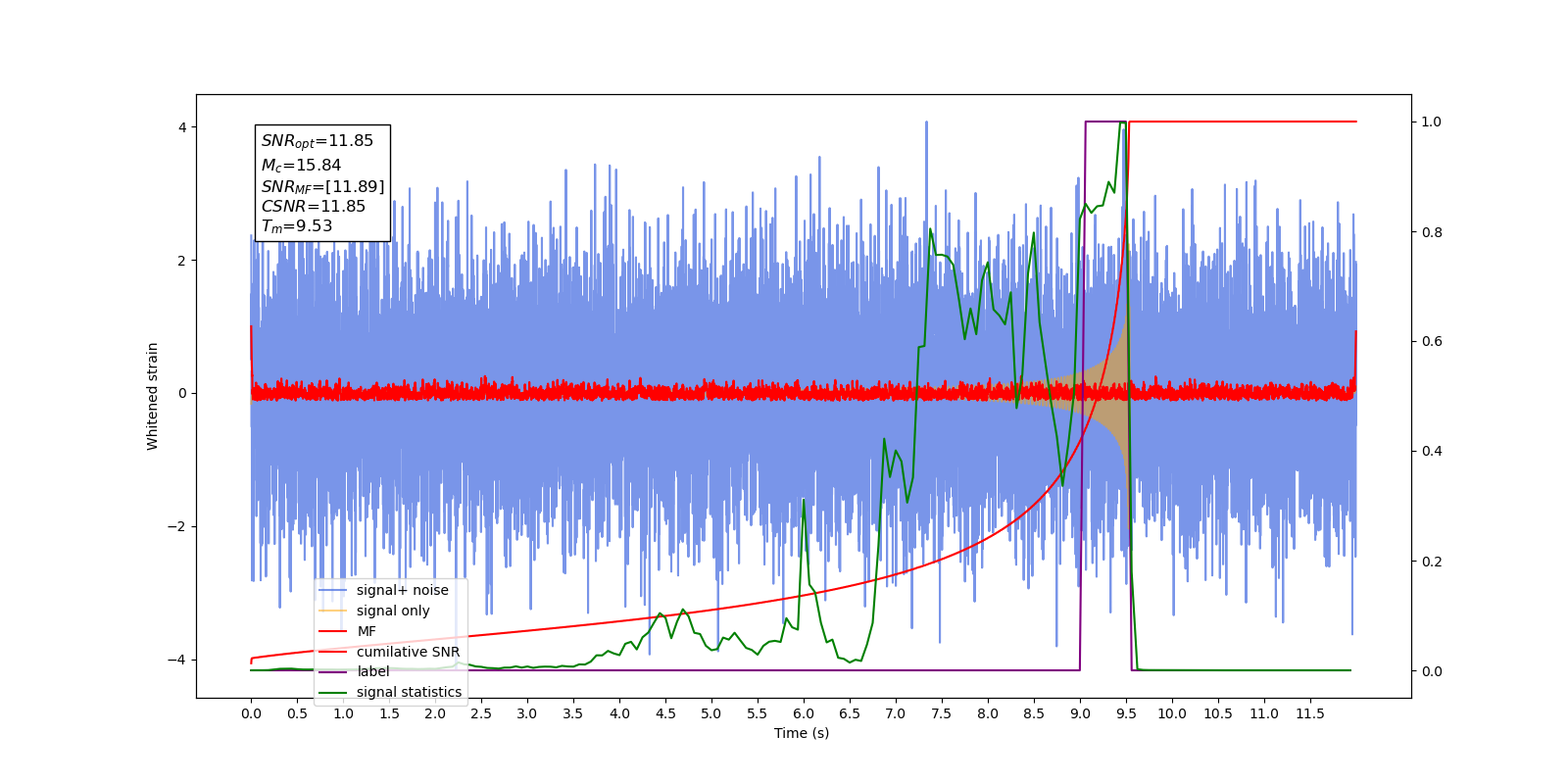Click the 'Whitened strain' y-axis label
Viewport: 1568px width, 784px height.
coord(152,396)
